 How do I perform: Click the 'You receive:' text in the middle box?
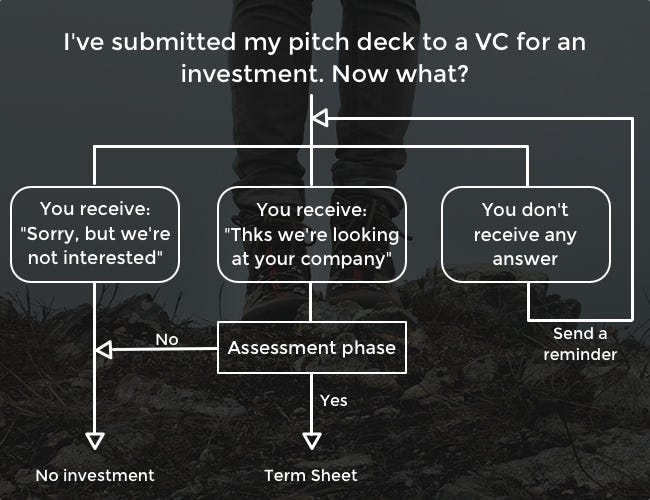312,209
